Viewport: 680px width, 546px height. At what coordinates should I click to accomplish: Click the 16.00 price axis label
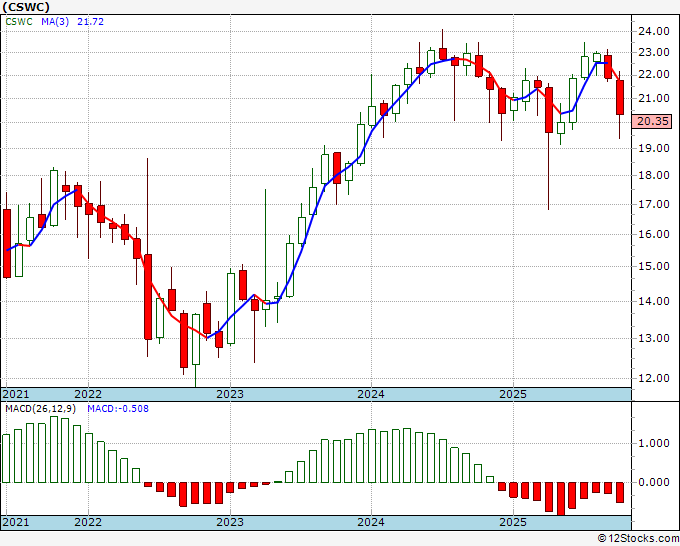[x=654, y=234]
